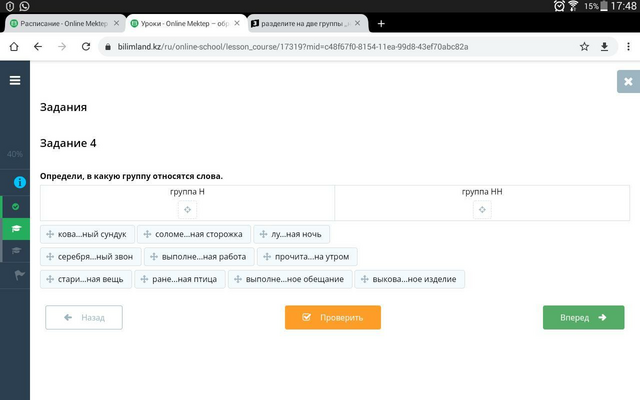
Task: Close the lesson panel with X button
Action: (629, 82)
